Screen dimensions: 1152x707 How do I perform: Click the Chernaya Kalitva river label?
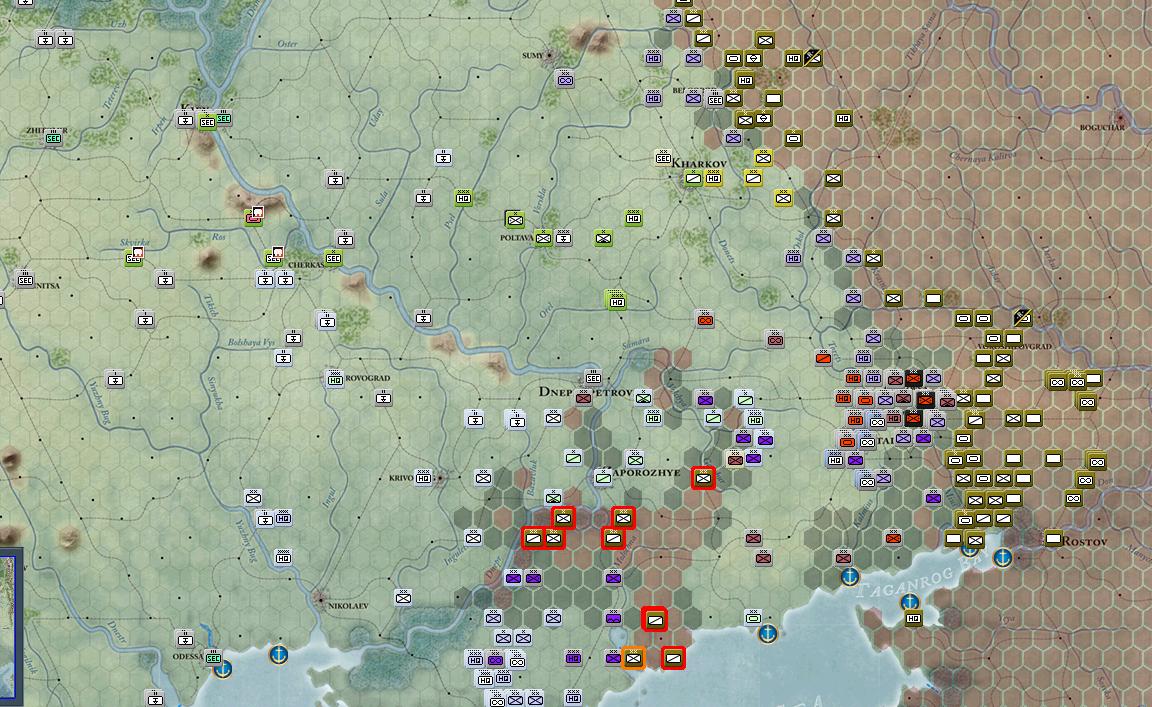(x=982, y=156)
